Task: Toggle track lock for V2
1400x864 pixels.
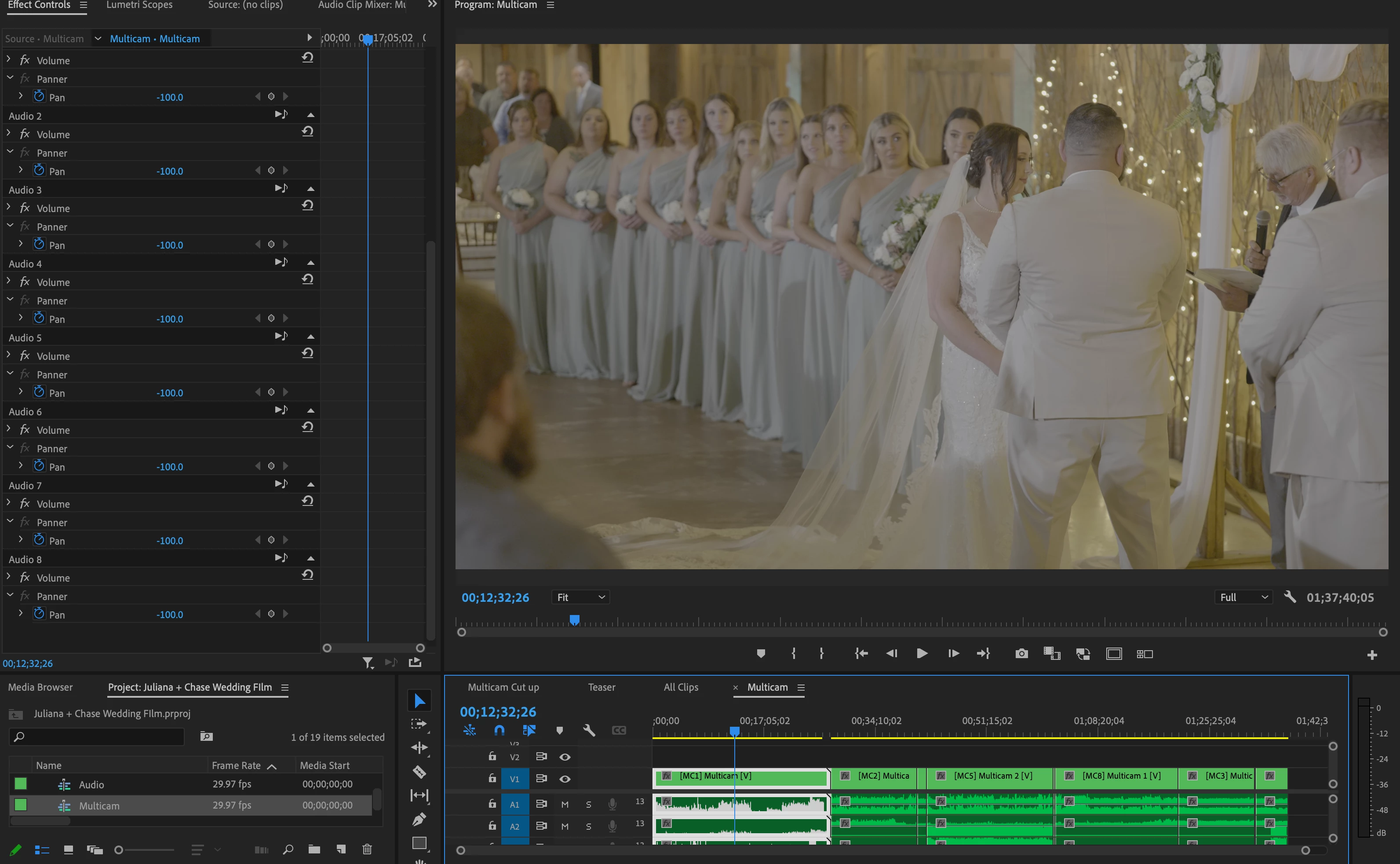Action: [492, 757]
